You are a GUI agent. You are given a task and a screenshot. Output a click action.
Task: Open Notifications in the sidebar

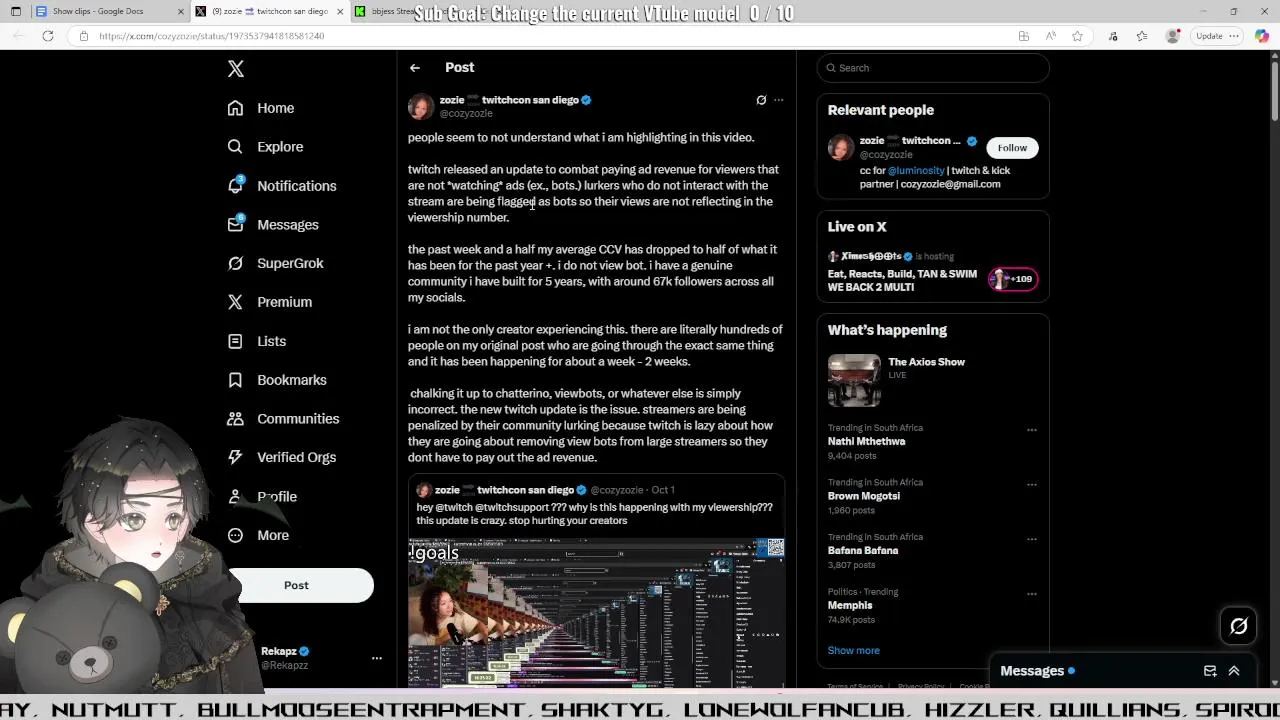coord(282,186)
